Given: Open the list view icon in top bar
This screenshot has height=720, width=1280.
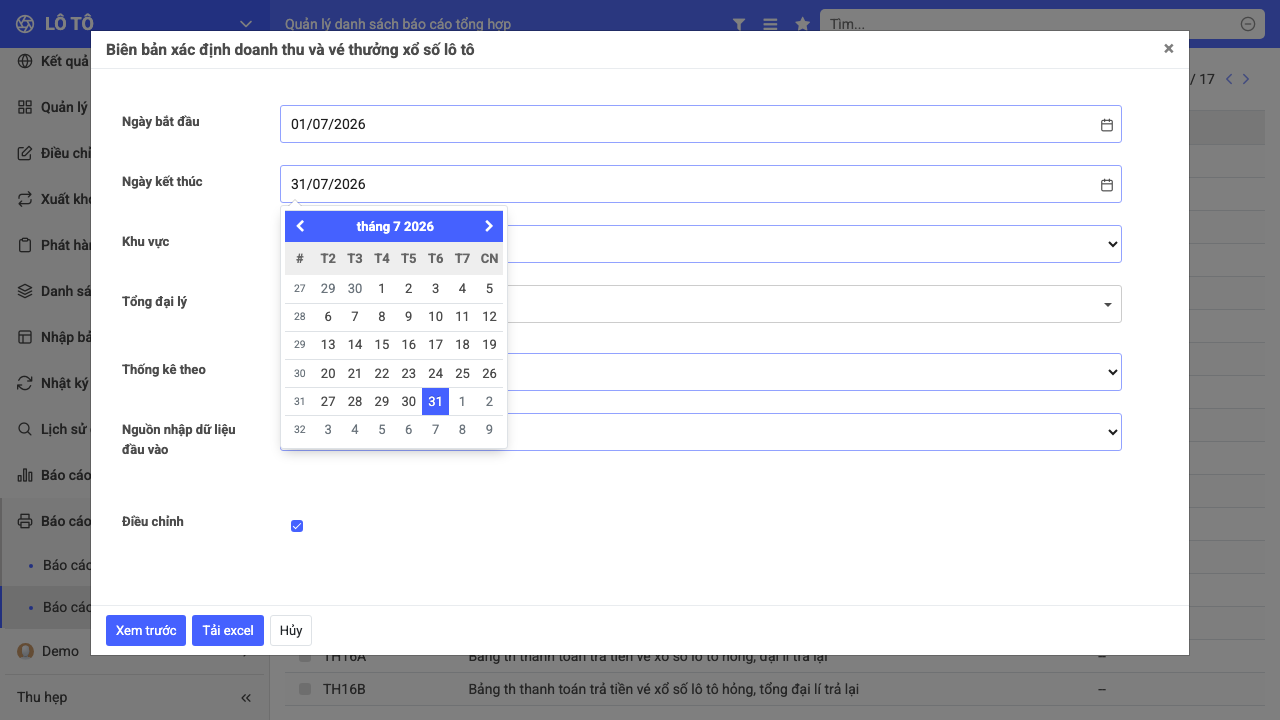Looking at the screenshot, I should [x=770, y=24].
